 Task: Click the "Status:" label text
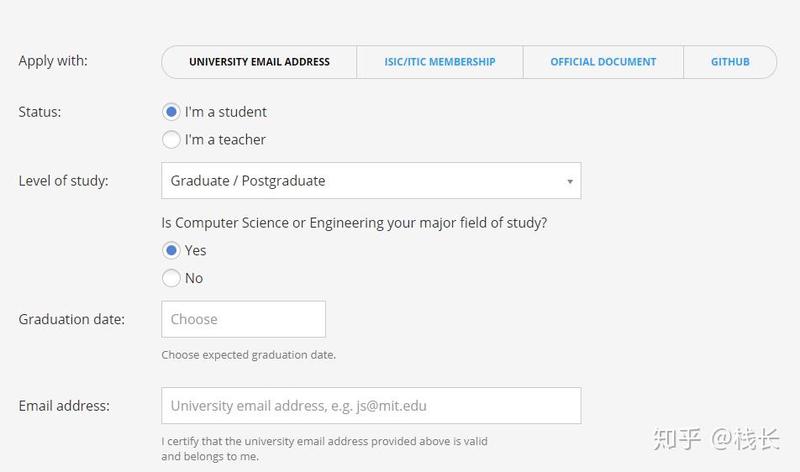40,112
